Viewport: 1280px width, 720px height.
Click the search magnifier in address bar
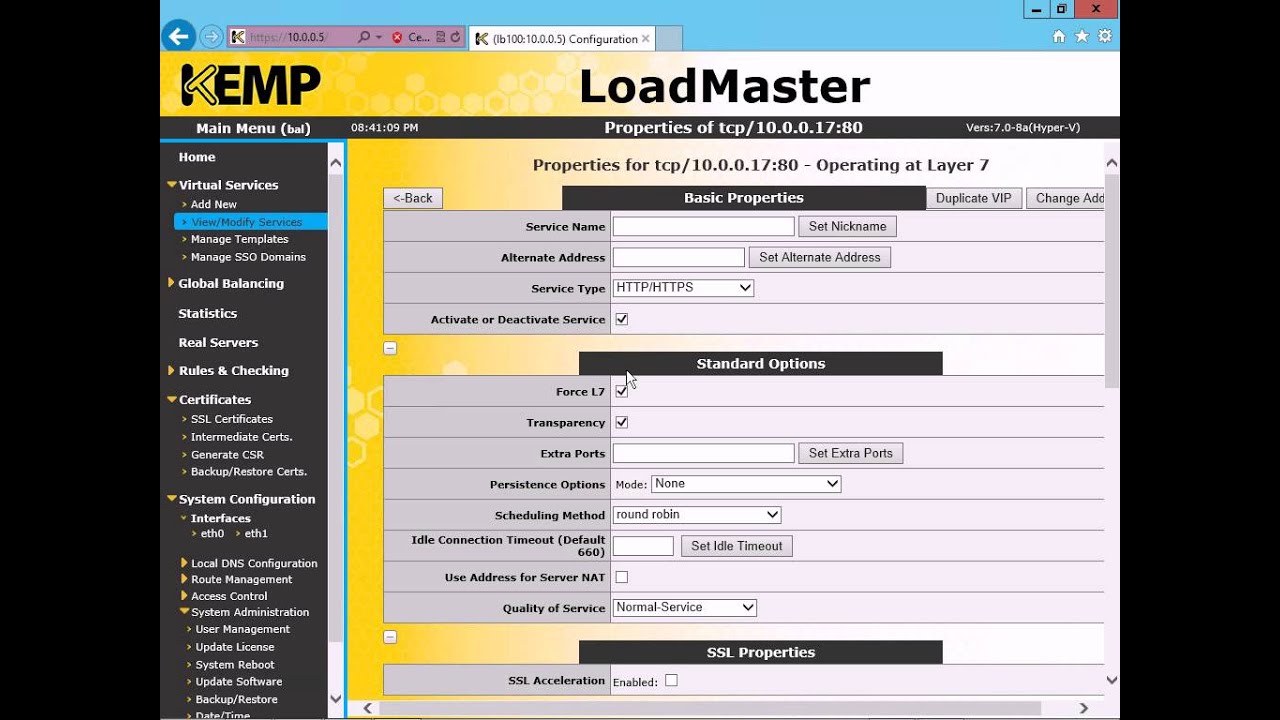pos(364,37)
